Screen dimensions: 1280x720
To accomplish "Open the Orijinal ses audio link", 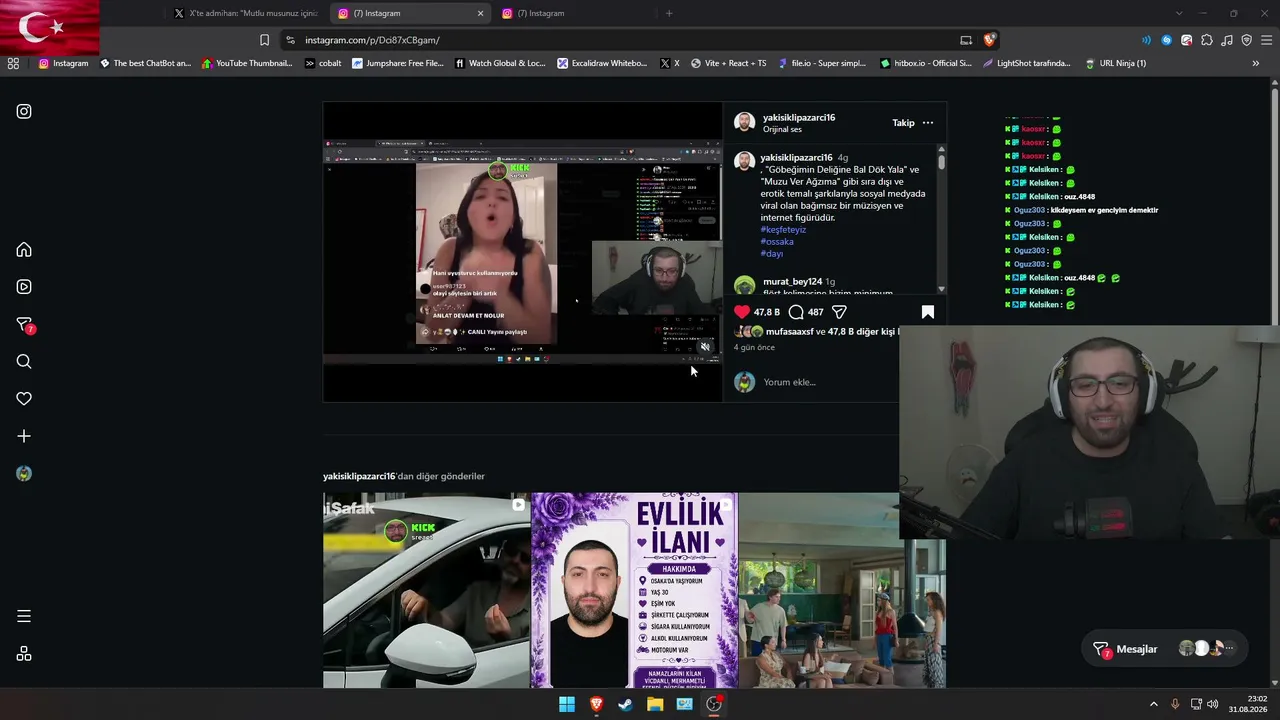I will (x=782, y=130).
